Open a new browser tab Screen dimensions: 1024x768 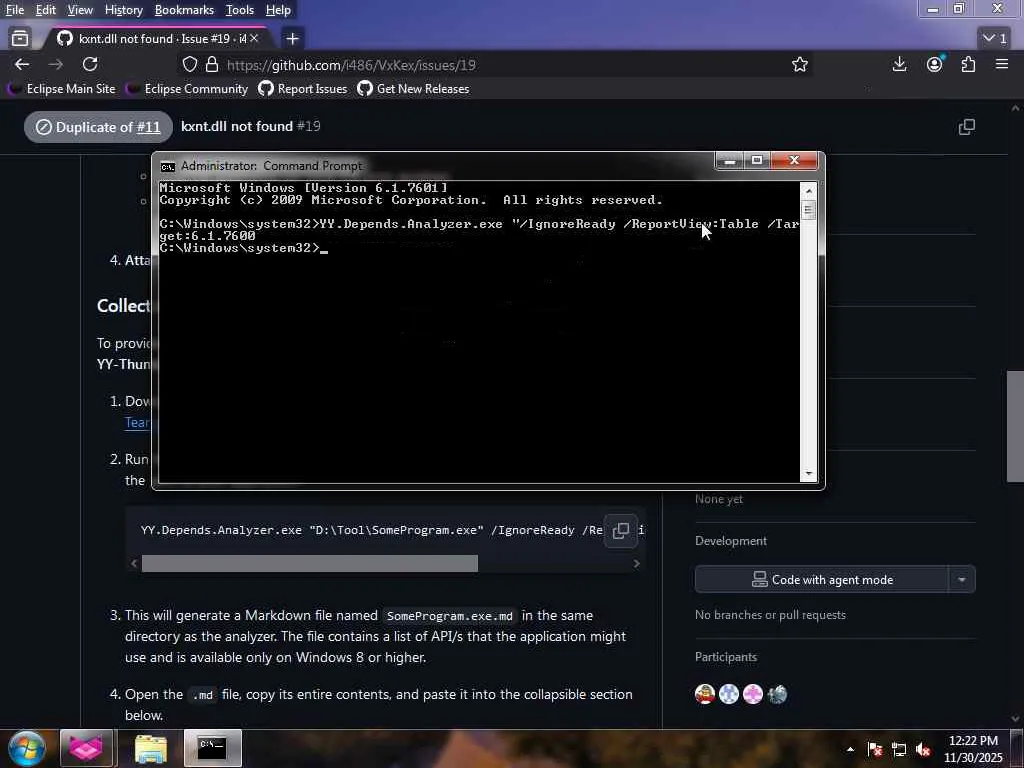[292, 39]
